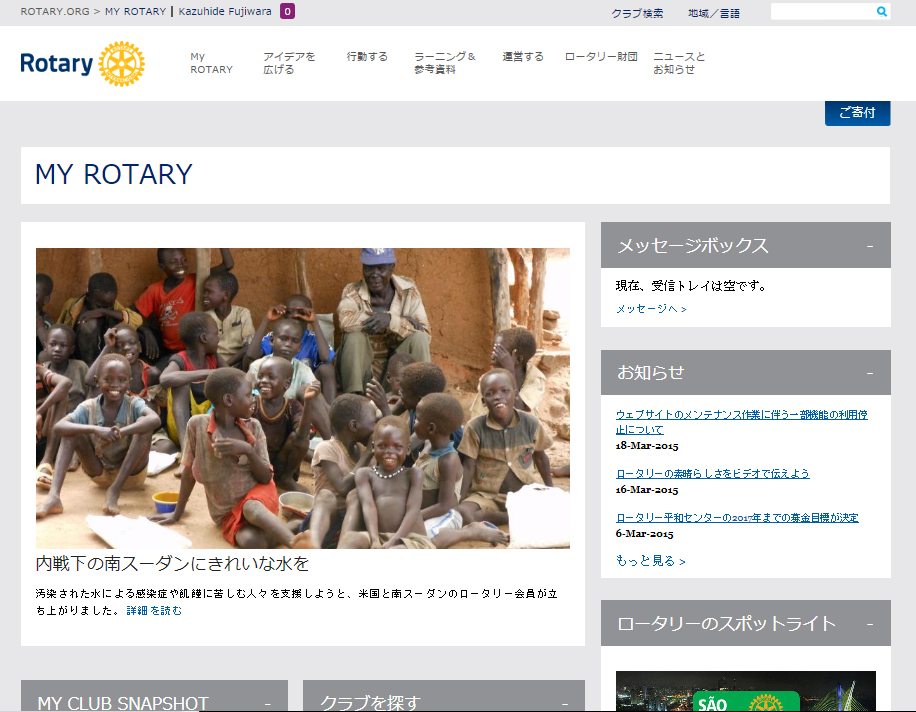
Task: Collapse the ロータリーのスポットライト panel
Action: [x=870, y=624]
